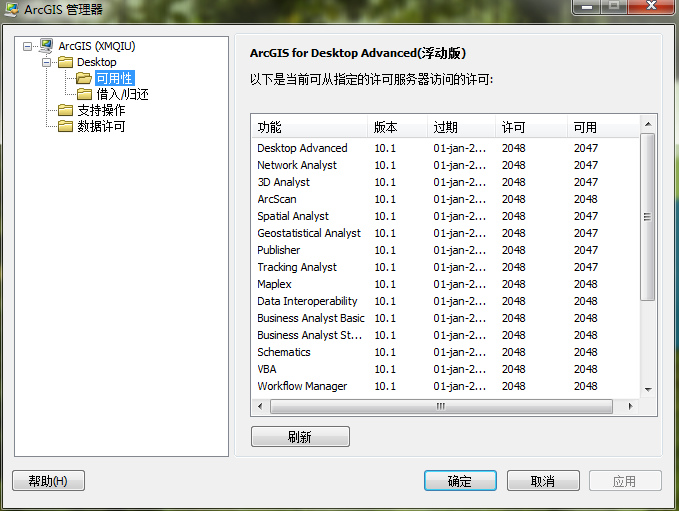Image resolution: width=679 pixels, height=511 pixels.
Task: Click the 过期 date in Maplex row
Action: click(x=459, y=284)
